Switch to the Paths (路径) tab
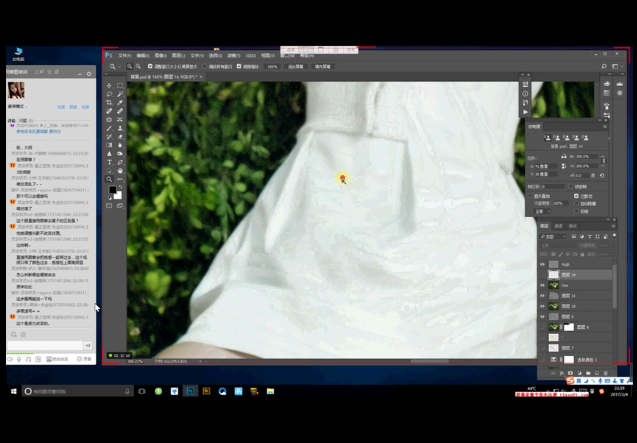The width and height of the screenshot is (637, 443). (x=572, y=226)
